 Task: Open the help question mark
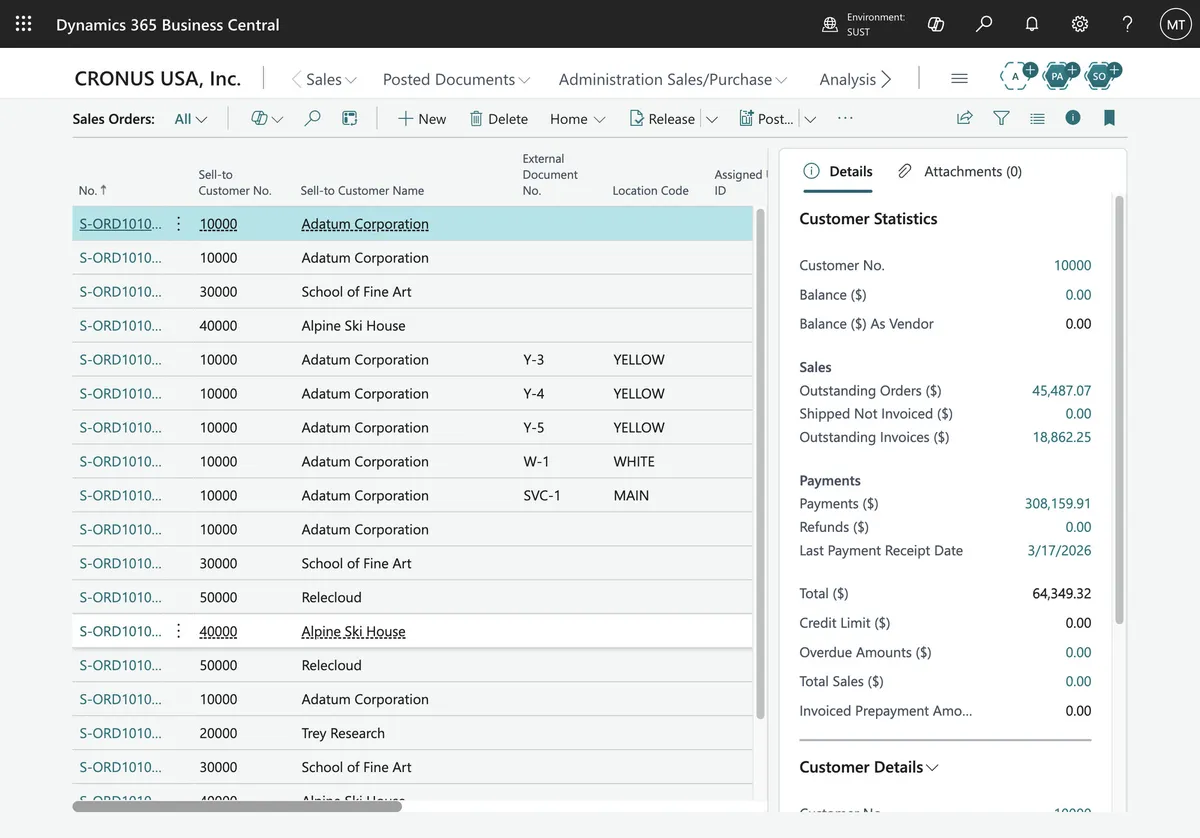click(x=1128, y=24)
